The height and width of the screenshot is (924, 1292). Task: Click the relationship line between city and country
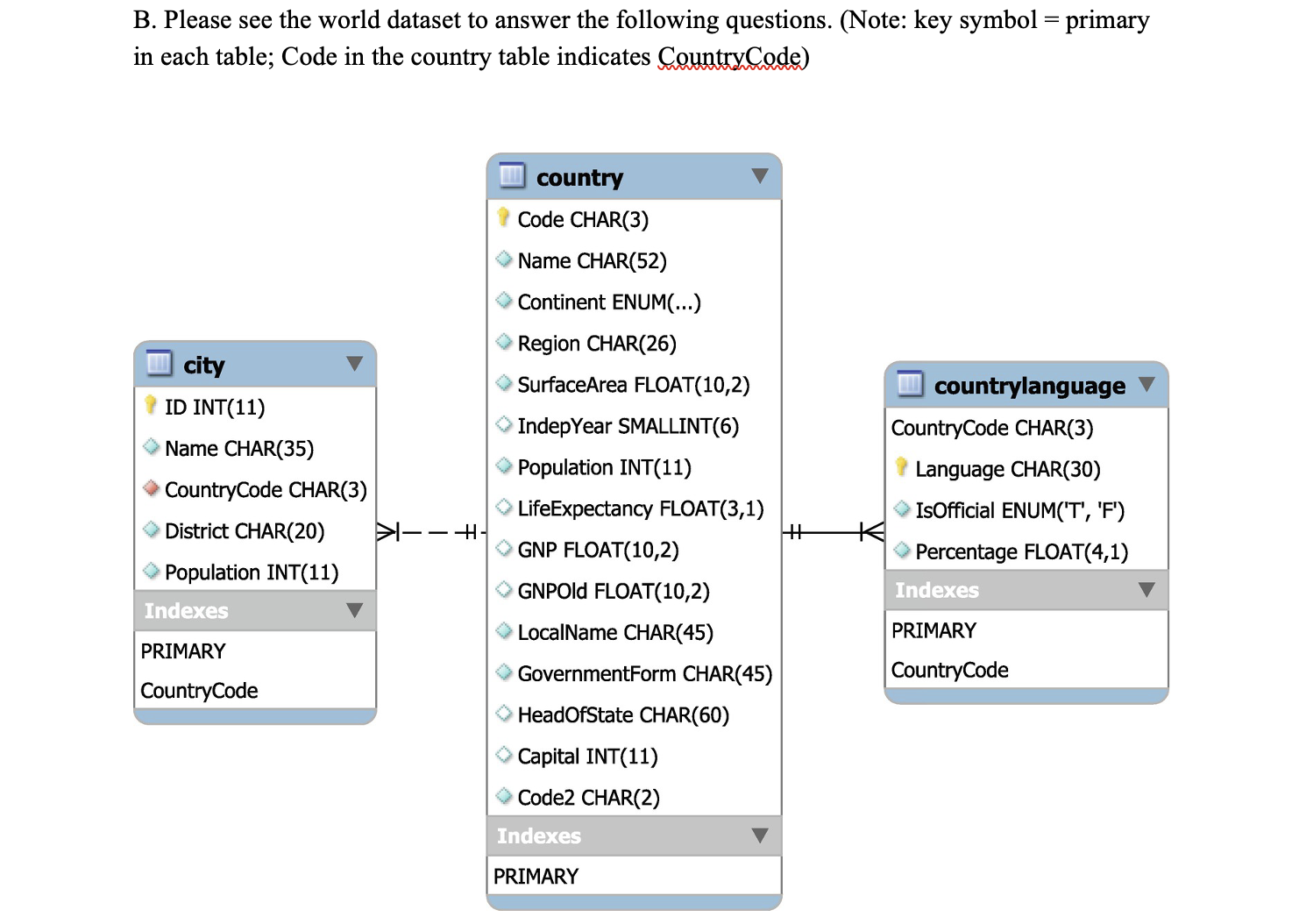(x=429, y=531)
